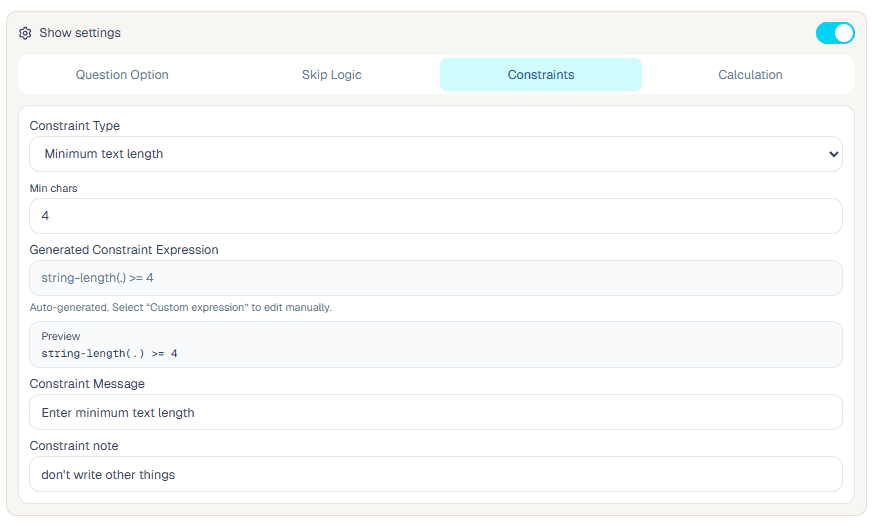Click the Constraint note field
This screenshot has width=876, height=526.
point(436,475)
